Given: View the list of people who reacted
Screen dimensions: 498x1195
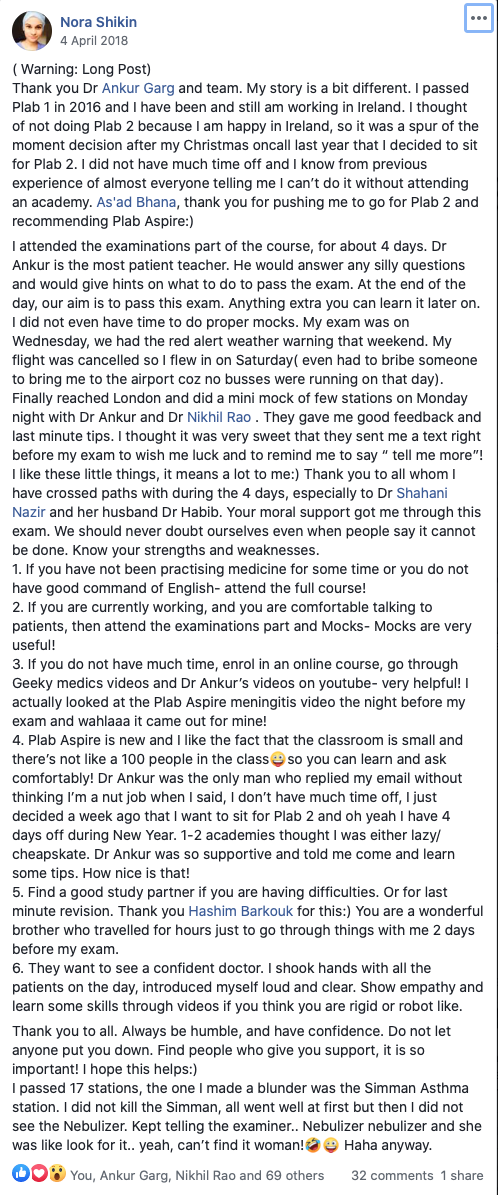Looking at the screenshot, I should [197, 1175].
